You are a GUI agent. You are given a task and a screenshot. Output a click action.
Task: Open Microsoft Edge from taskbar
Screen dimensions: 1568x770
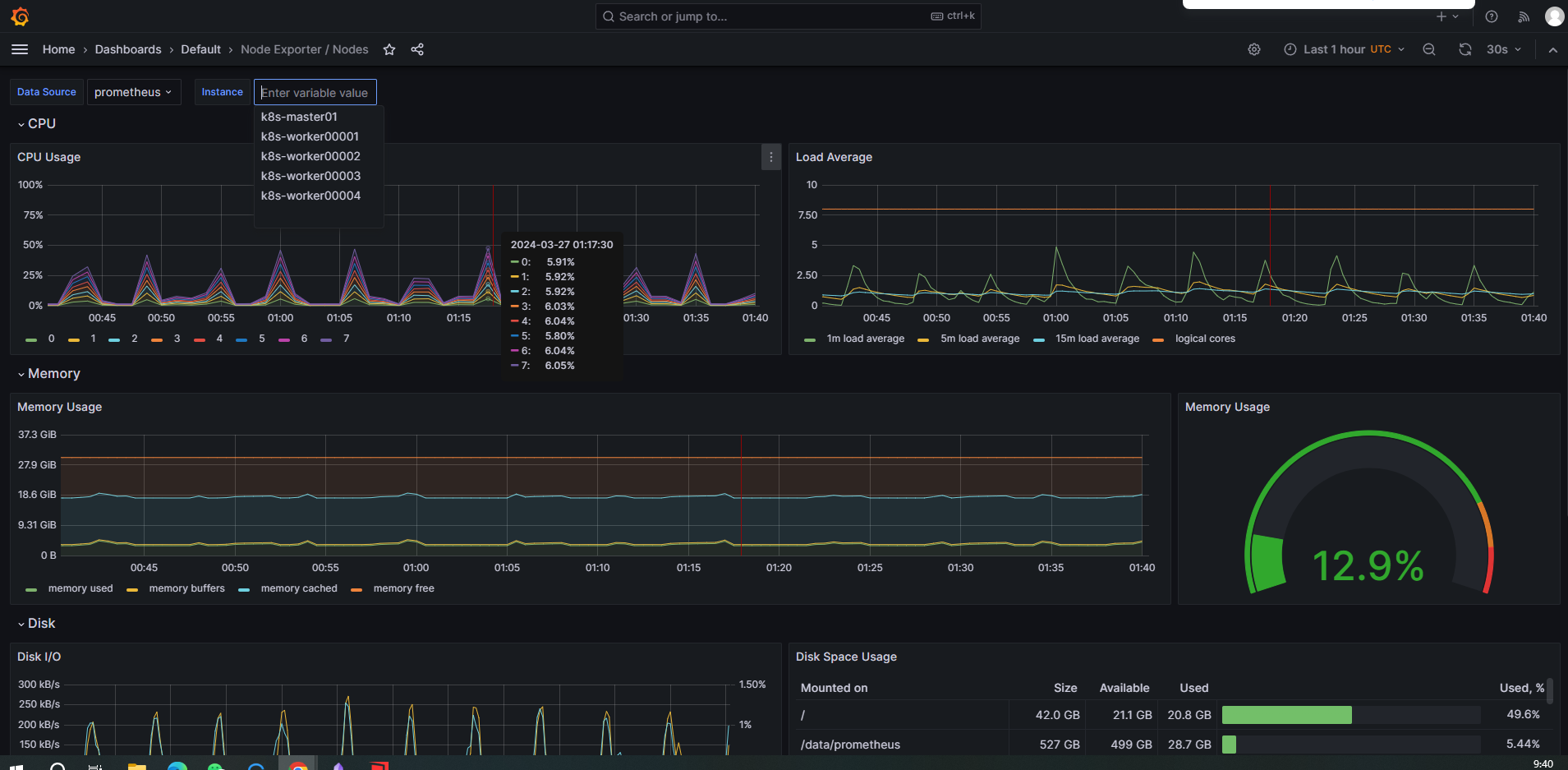click(177, 766)
